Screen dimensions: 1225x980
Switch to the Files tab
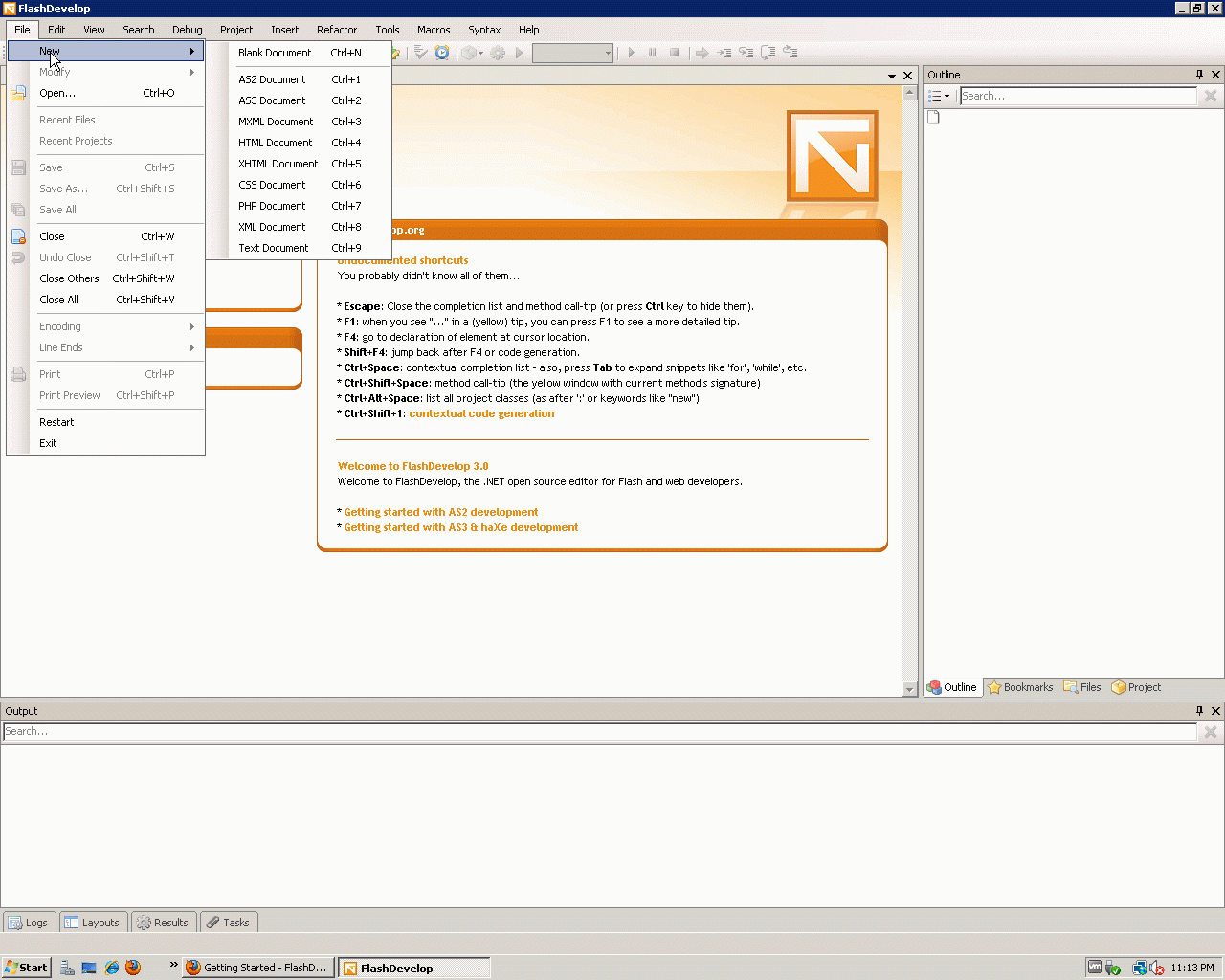click(x=1082, y=687)
